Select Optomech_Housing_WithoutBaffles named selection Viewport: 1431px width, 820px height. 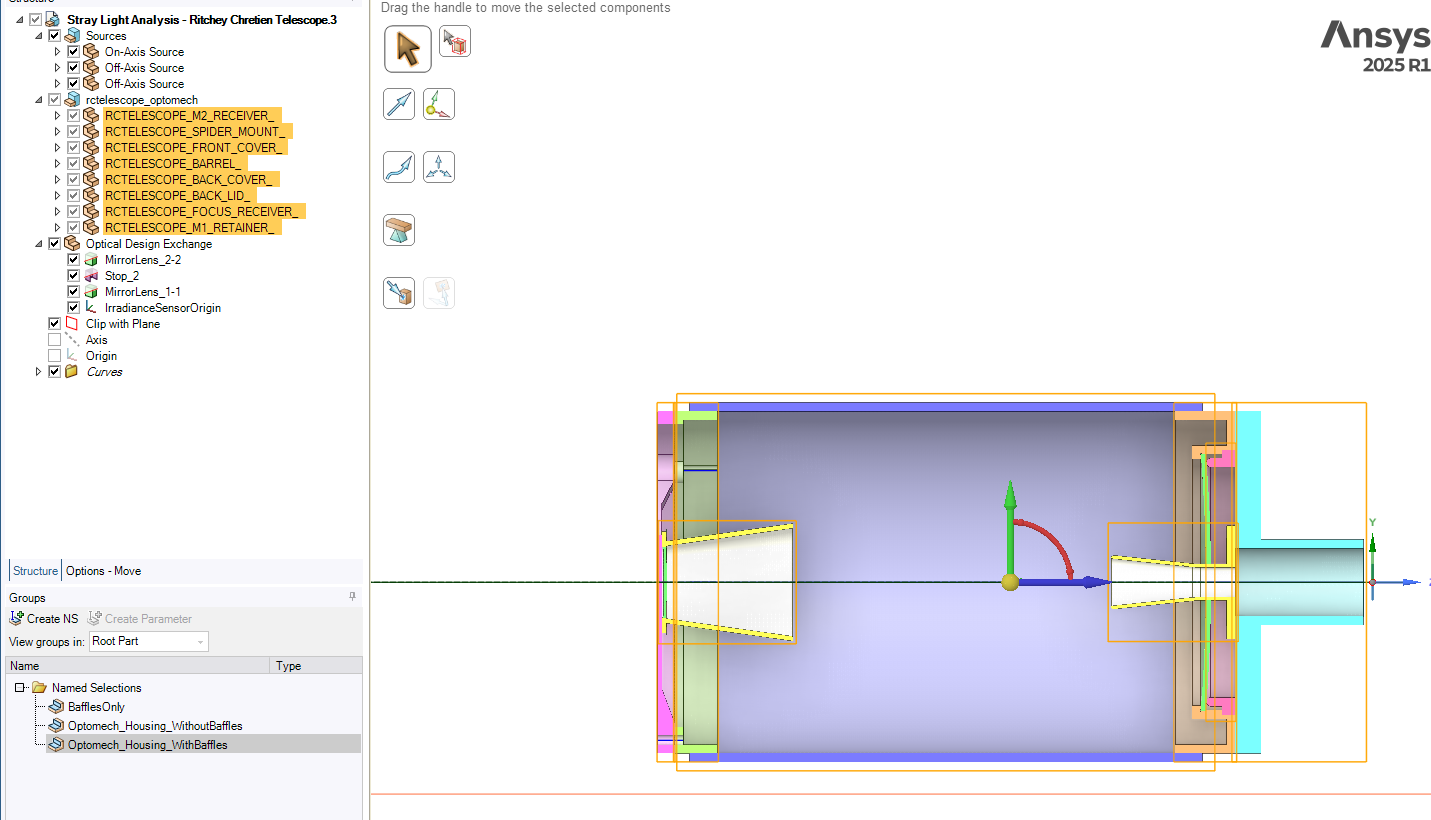(155, 726)
